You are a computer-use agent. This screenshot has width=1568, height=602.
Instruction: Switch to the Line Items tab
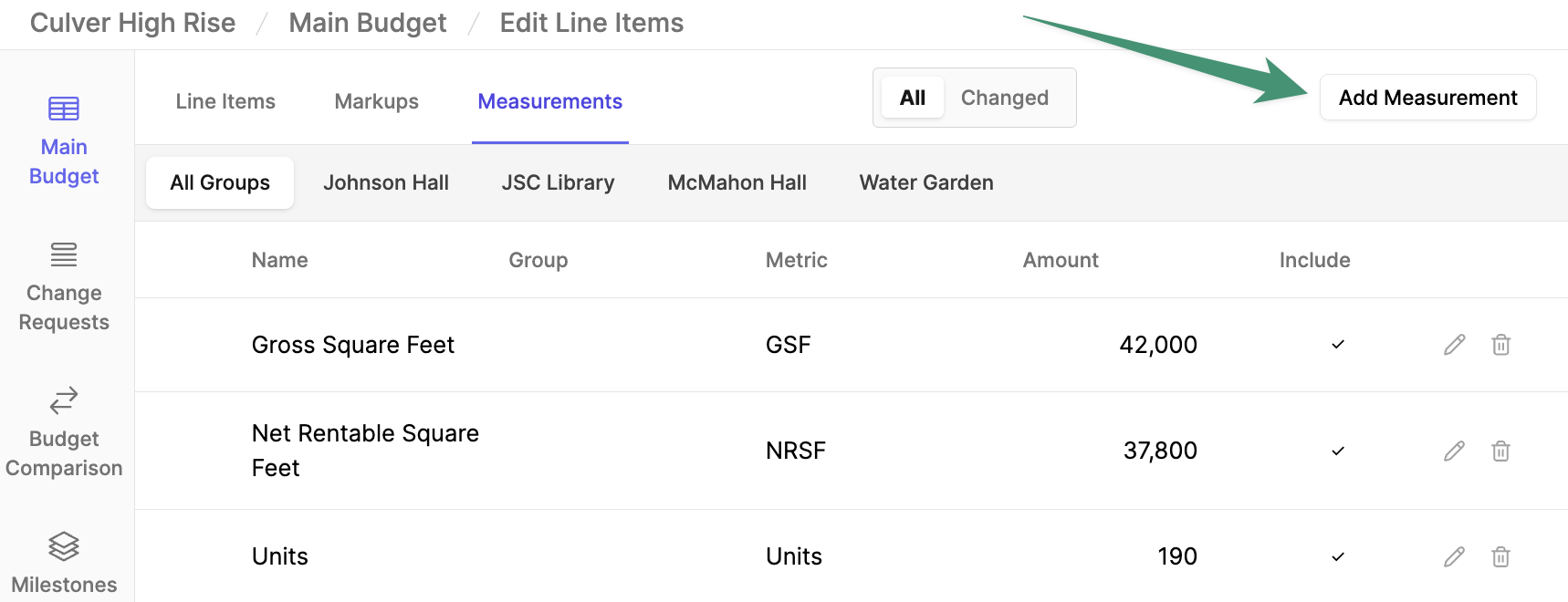coord(225,101)
